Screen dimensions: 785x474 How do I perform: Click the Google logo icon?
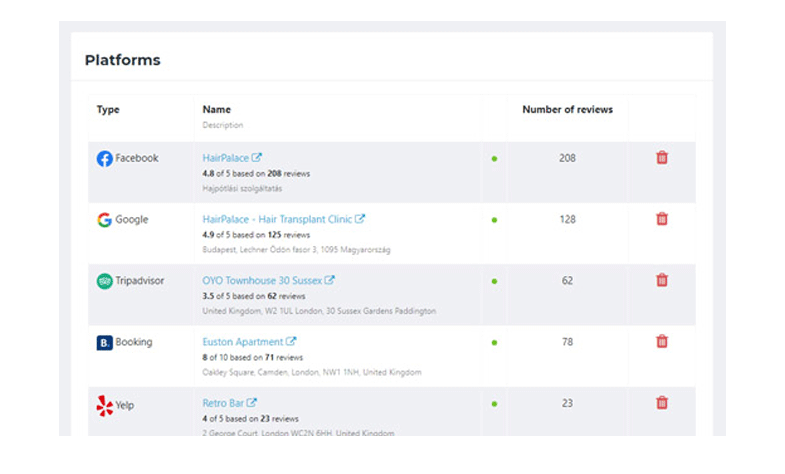pos(104,220)
